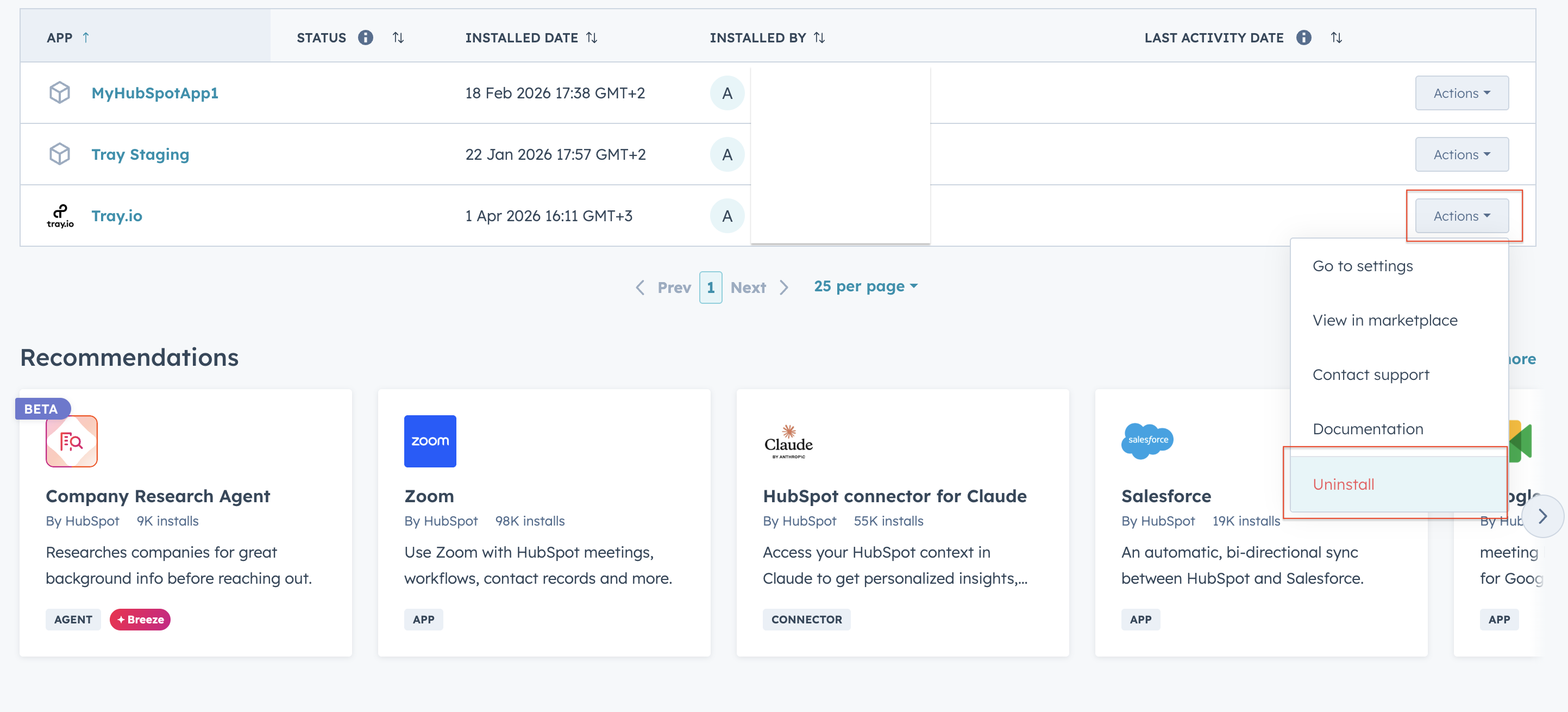Screen dimensions: 1568x712
Task: Click the Tray.io logo in the app list
Action: [x=60, y=216]
